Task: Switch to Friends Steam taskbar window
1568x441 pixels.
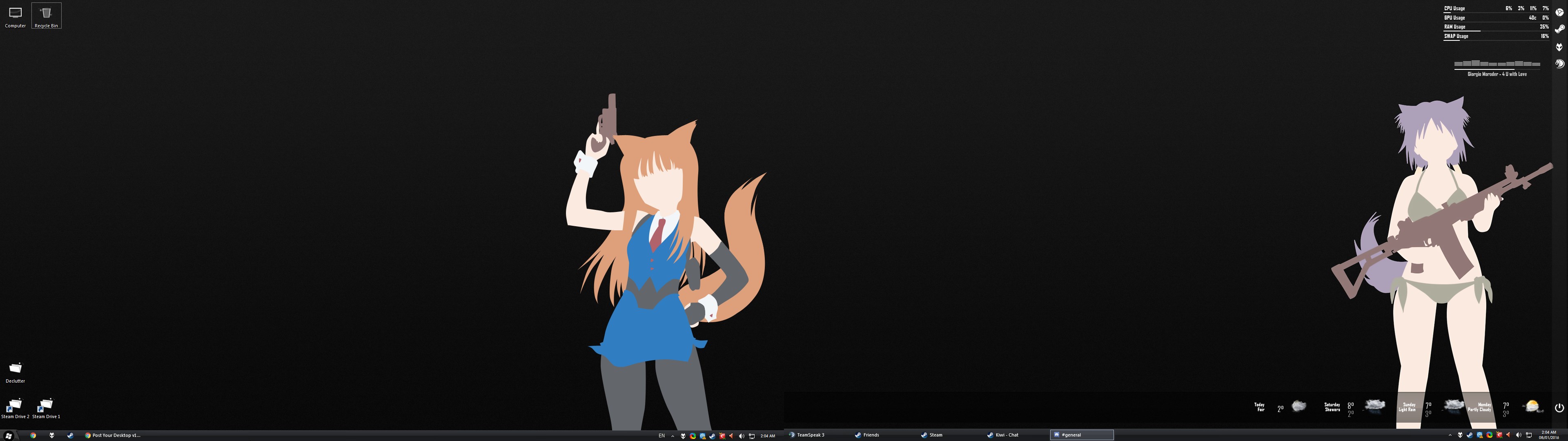Action: [867, 435]
